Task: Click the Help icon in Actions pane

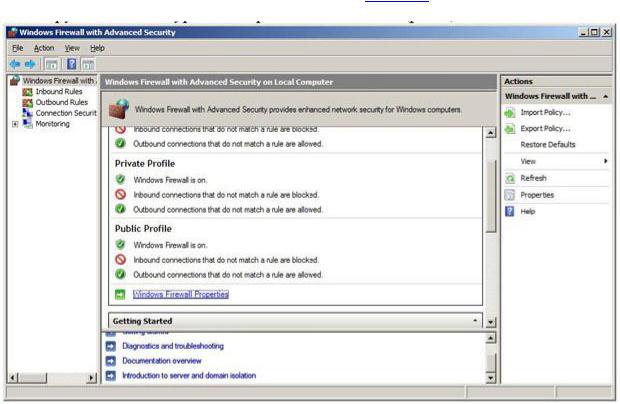Action: coord(510,211)
